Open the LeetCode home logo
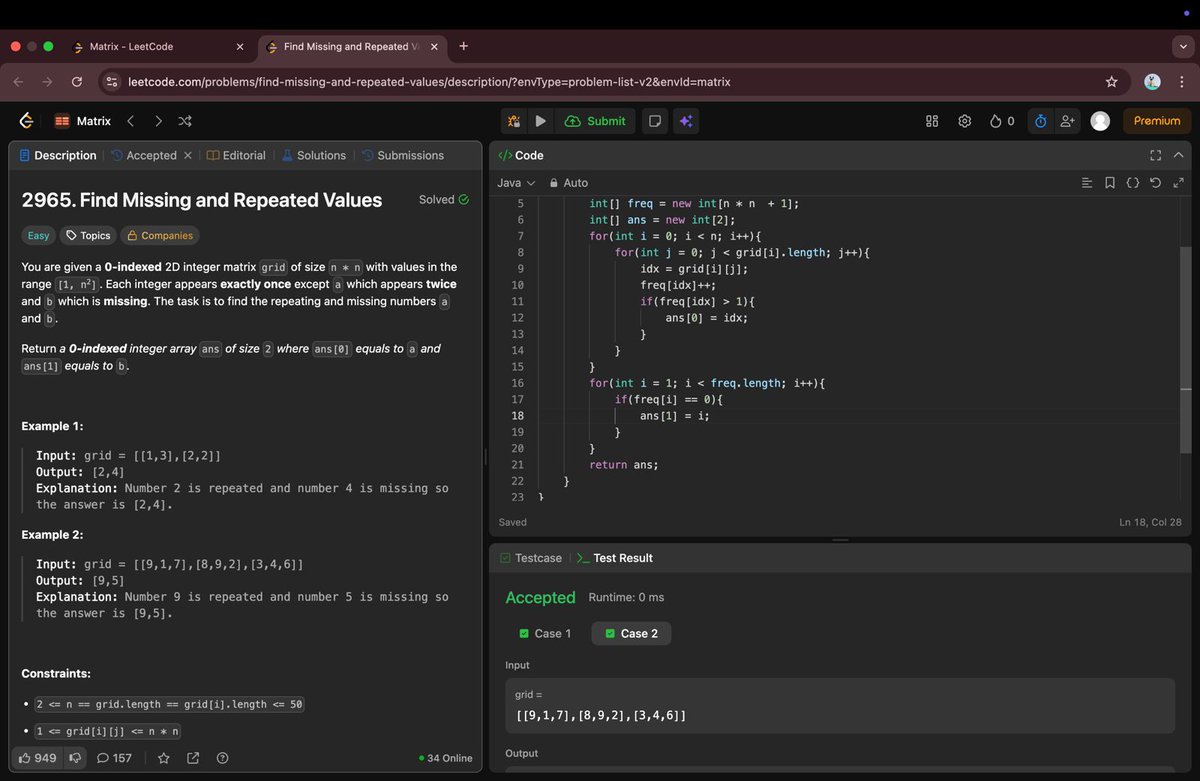Viewport: 1200px width, 781px height. pos(27,121)
